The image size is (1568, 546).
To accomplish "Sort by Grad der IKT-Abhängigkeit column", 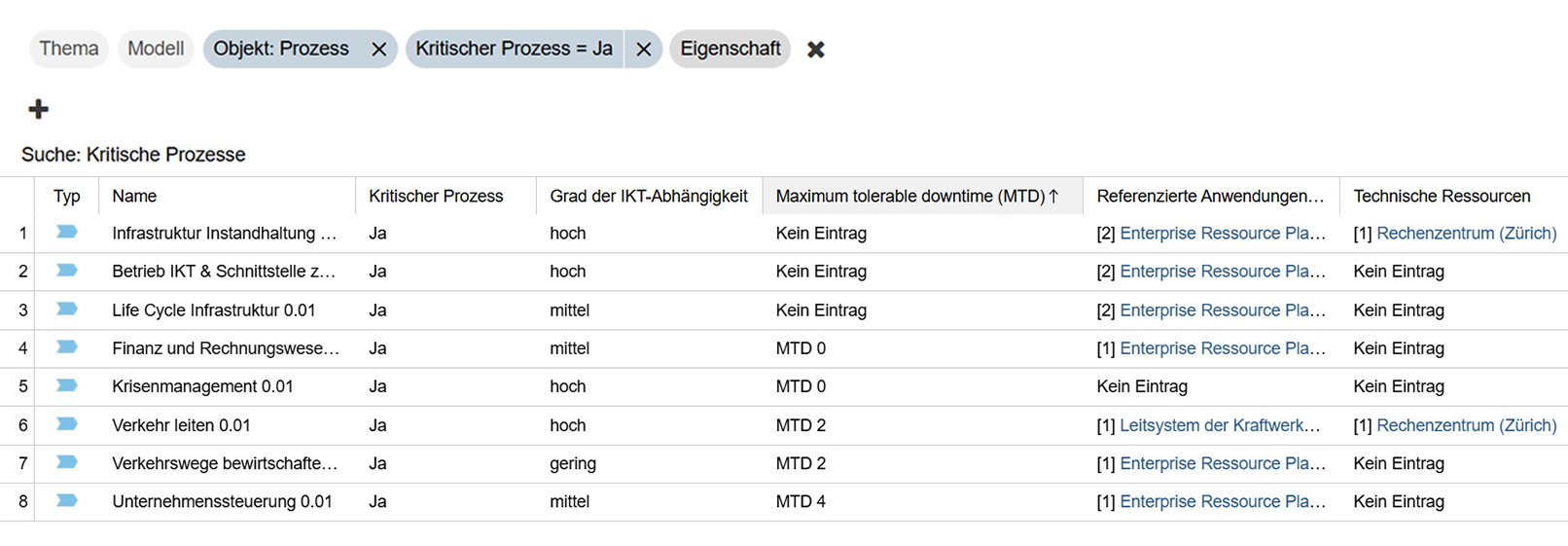I will [648, 196].
